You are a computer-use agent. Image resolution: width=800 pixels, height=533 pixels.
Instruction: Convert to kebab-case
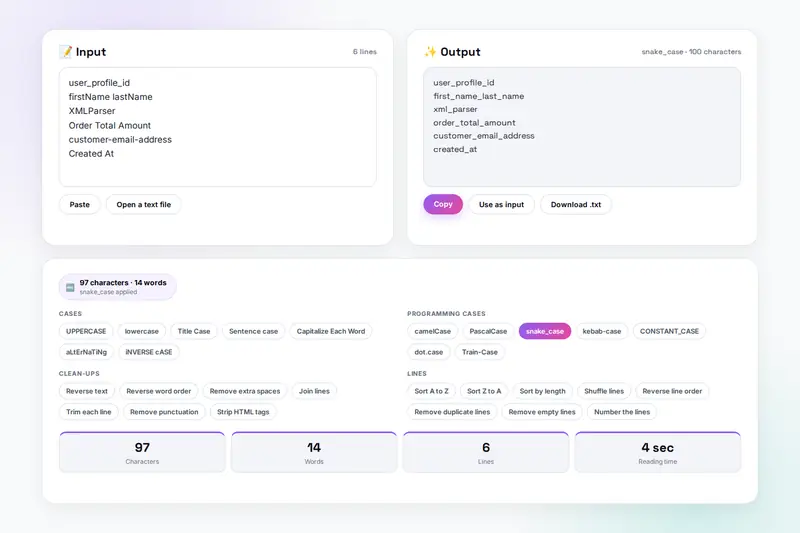pyautogui.click(x=602, y=331)
